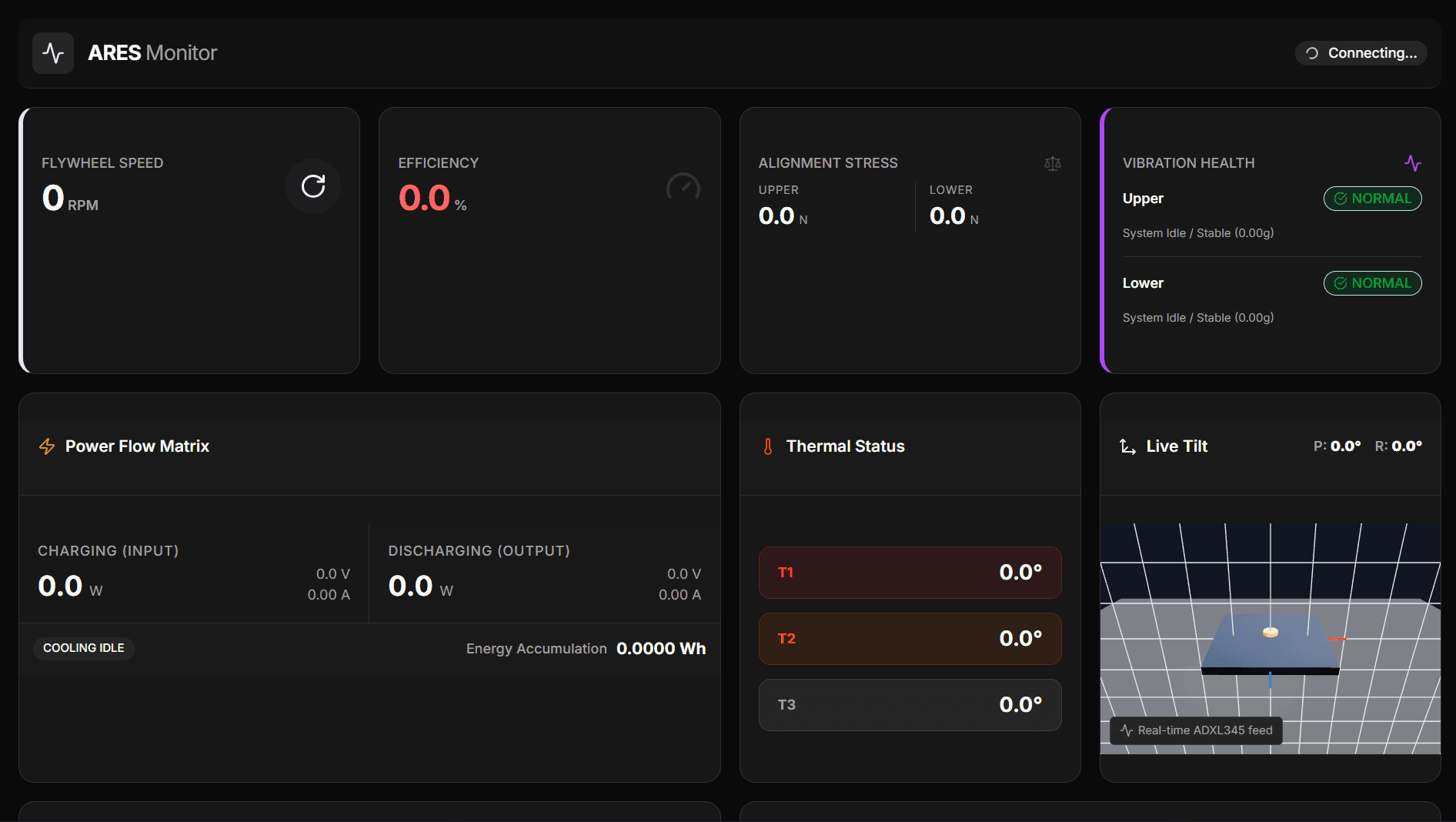
Task: Click the Live Tilt axis icon
Action: click(x=1127, y=446)
